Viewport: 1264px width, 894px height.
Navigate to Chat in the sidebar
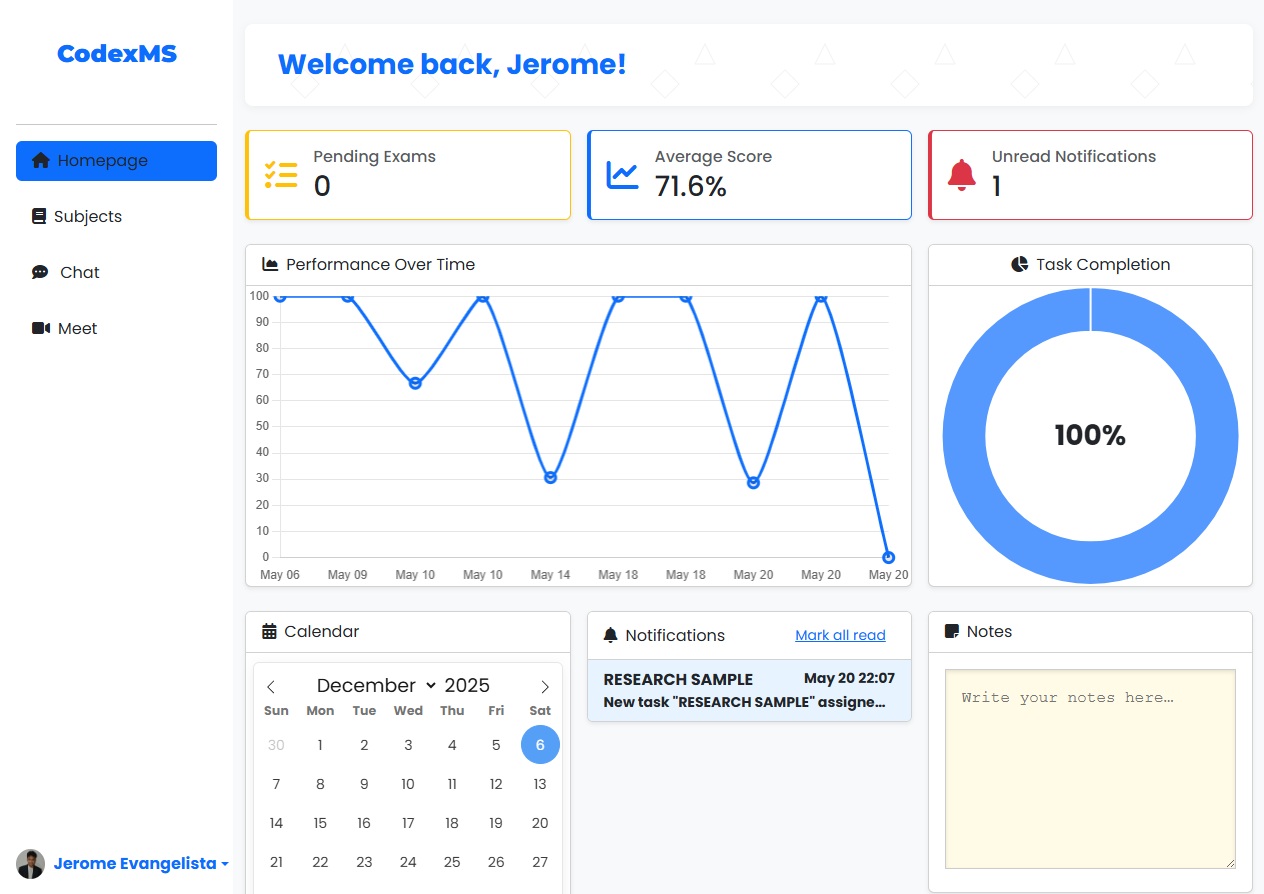tap(79, 273)
